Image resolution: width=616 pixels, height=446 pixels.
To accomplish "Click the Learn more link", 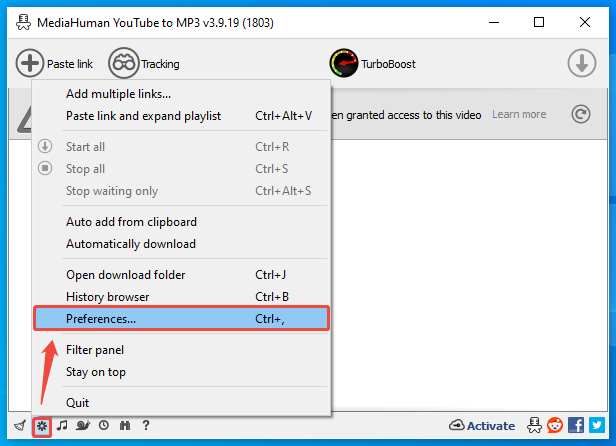I will point(519,114).
